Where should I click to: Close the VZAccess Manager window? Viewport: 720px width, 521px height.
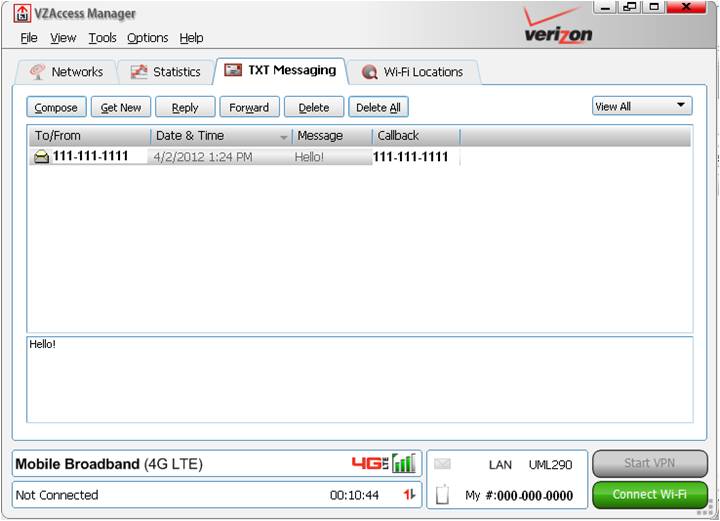tap(686, 7)
